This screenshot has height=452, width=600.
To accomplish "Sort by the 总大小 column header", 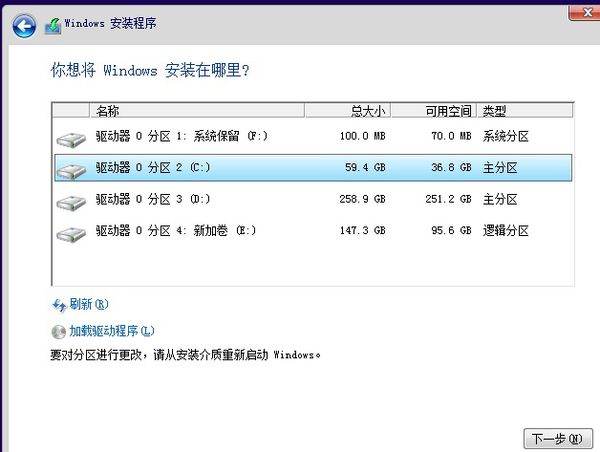I will pos(348,111).
